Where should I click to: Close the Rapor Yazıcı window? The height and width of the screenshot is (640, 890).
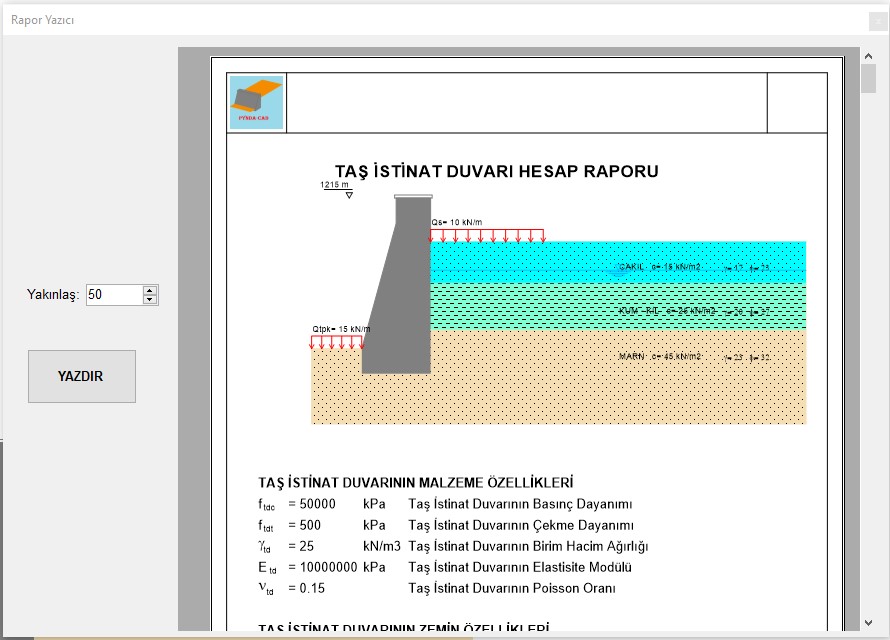(x=878, y=20)
